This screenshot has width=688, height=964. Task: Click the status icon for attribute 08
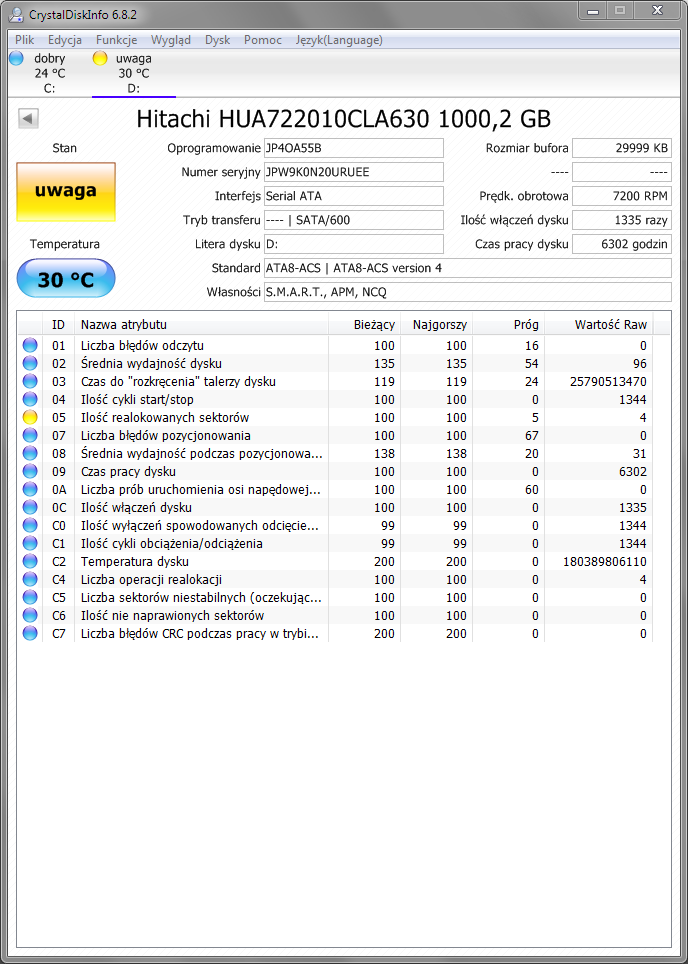coord(30,454)
